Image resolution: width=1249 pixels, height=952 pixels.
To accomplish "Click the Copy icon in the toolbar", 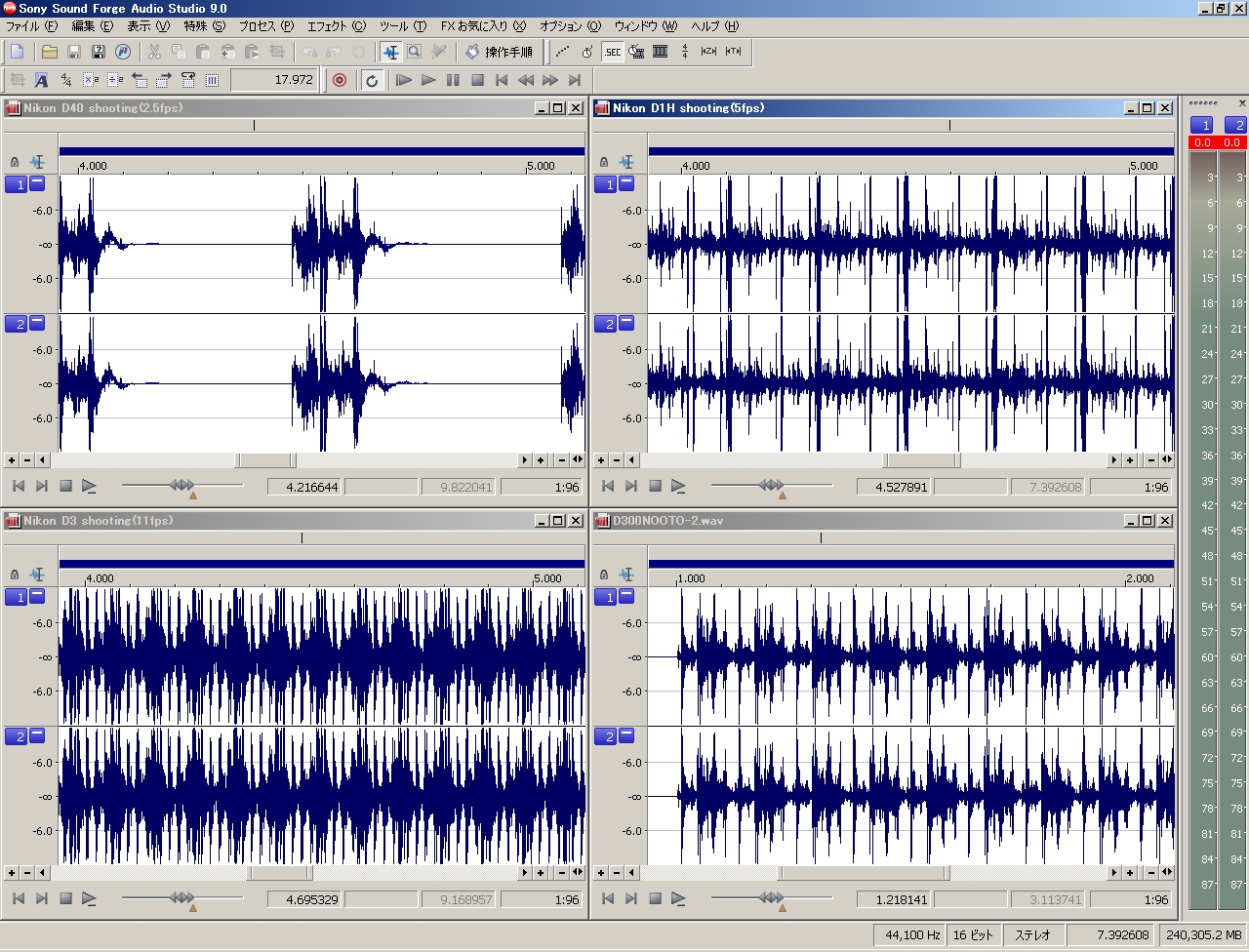I will tap(179, 52).
